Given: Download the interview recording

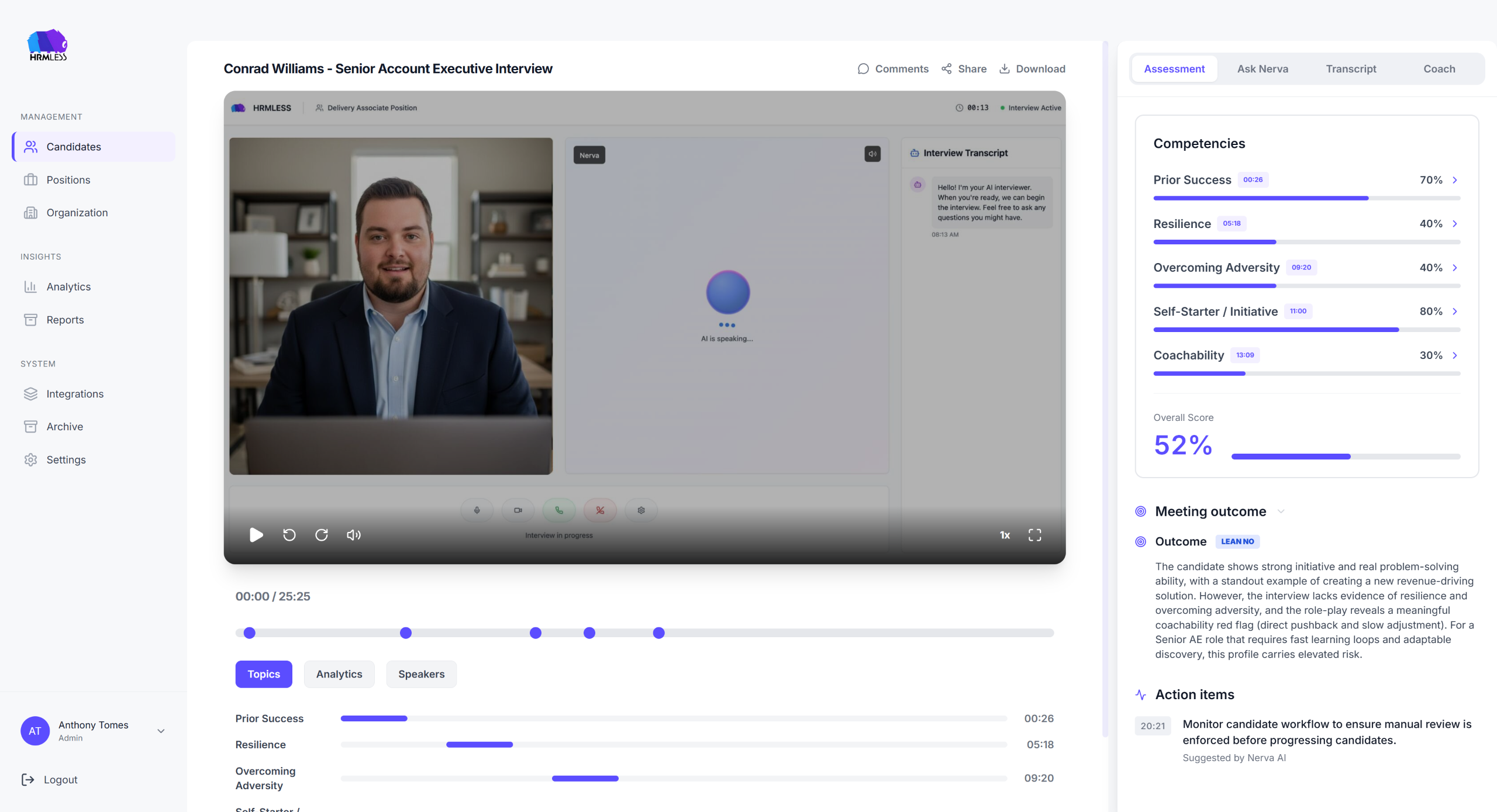Looking at the screenshot, I should 1032,69.
